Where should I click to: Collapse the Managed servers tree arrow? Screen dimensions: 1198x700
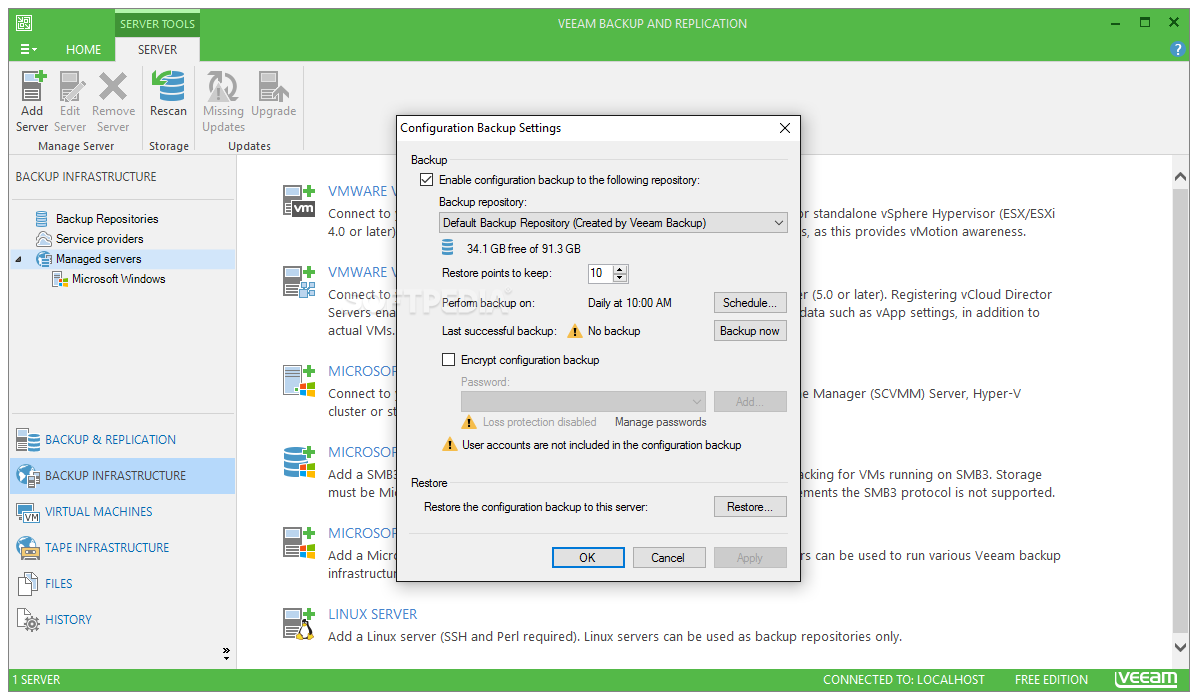click(x=18, y=259)
